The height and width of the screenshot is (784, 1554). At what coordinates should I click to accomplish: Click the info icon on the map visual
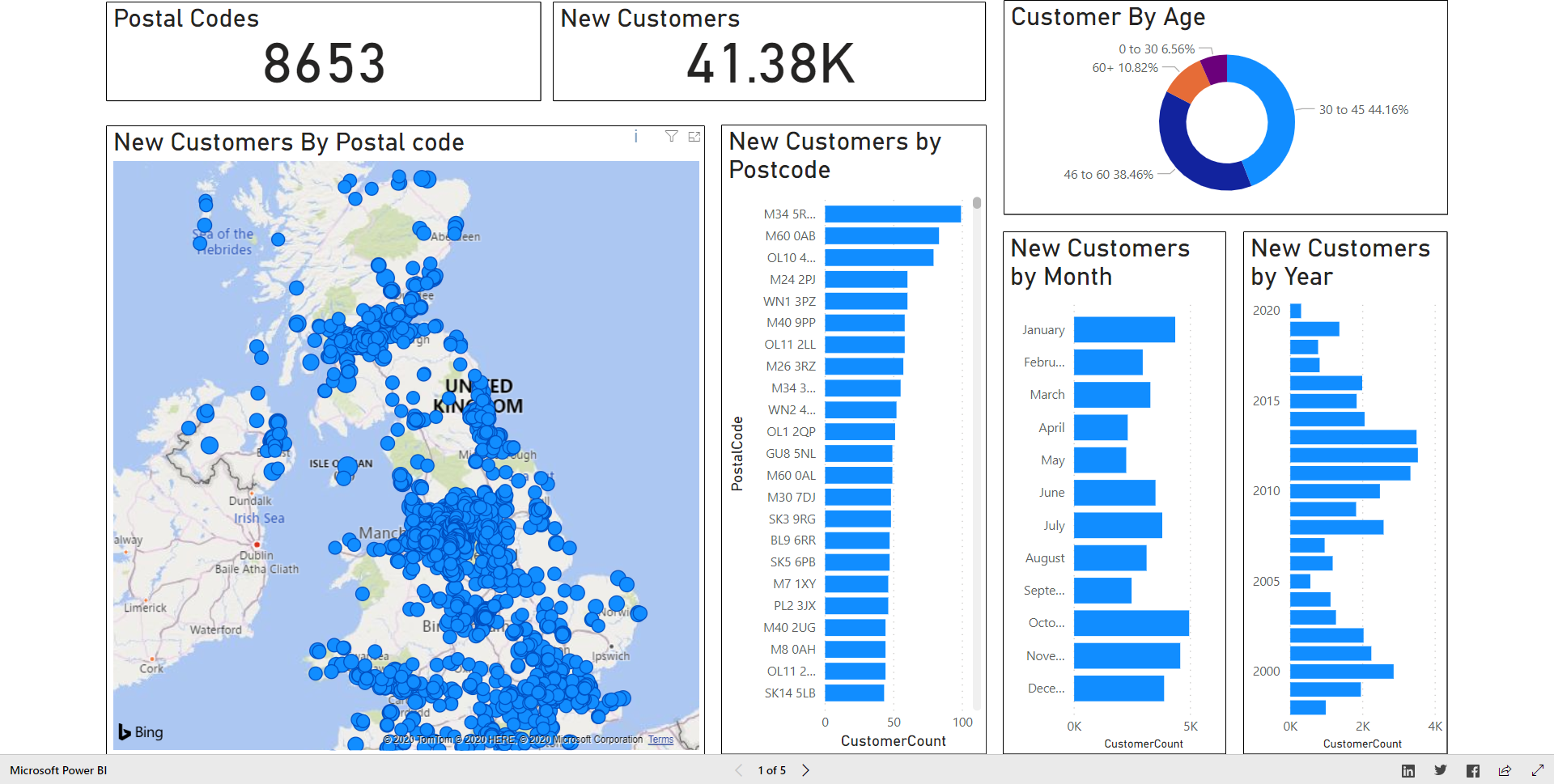coord(636,138)
